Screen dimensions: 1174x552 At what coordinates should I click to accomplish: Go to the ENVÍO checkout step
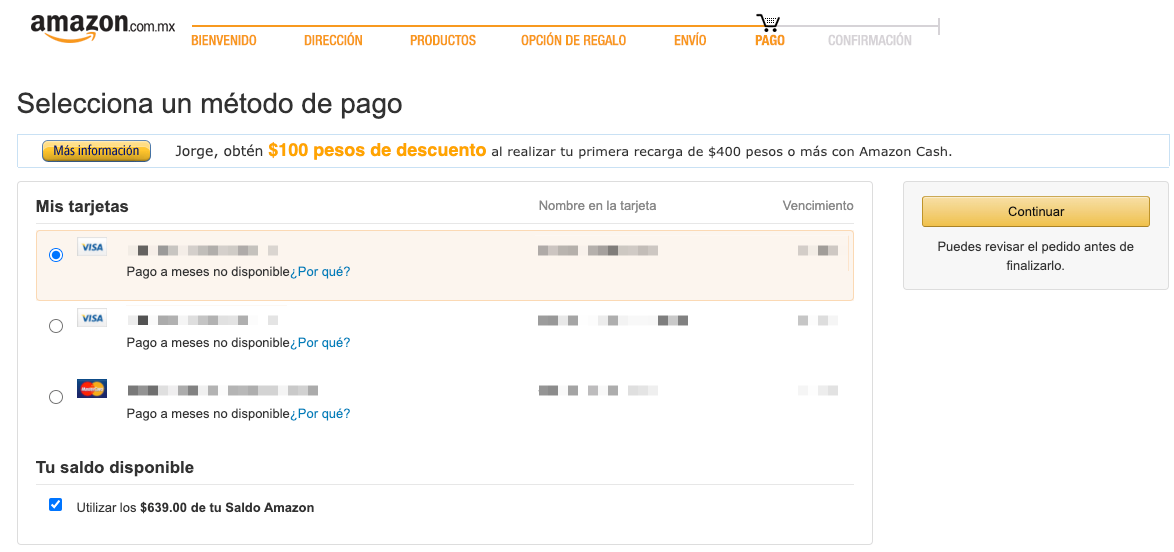[690, 40]
